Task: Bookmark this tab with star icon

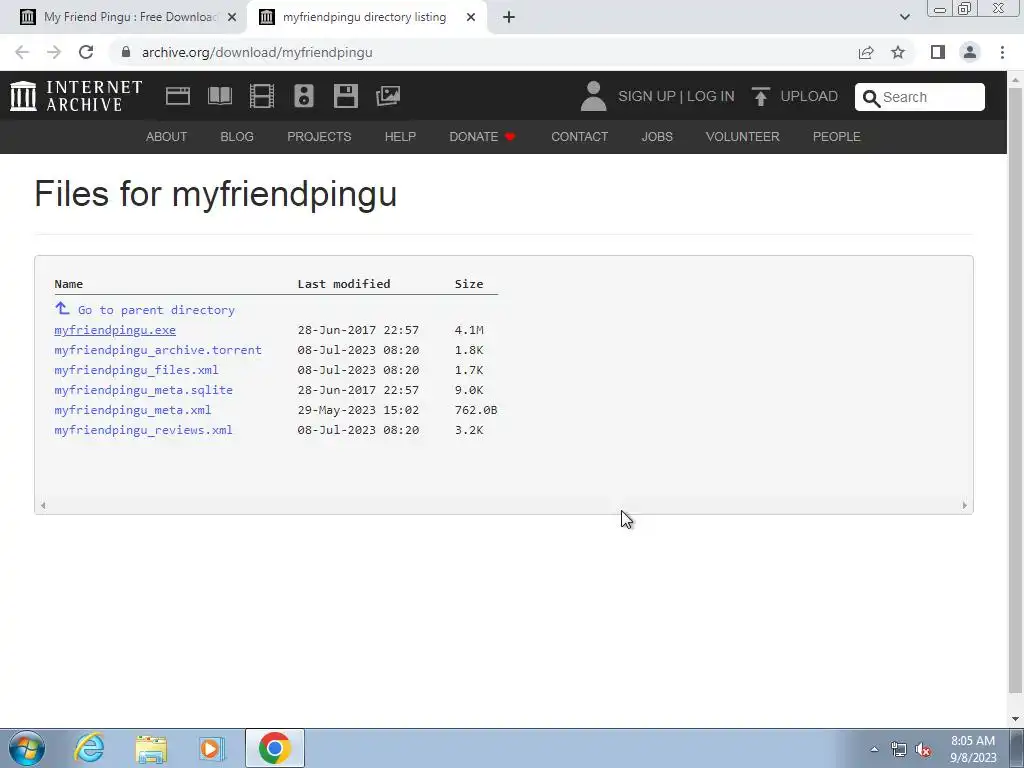Action: pos(898,52)
